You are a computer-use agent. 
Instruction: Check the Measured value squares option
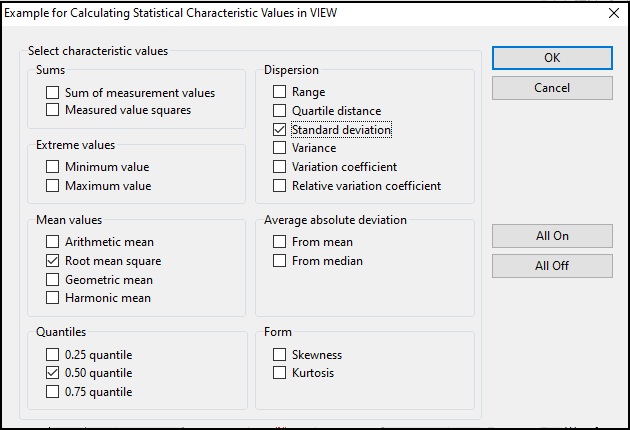coord(53,110)
